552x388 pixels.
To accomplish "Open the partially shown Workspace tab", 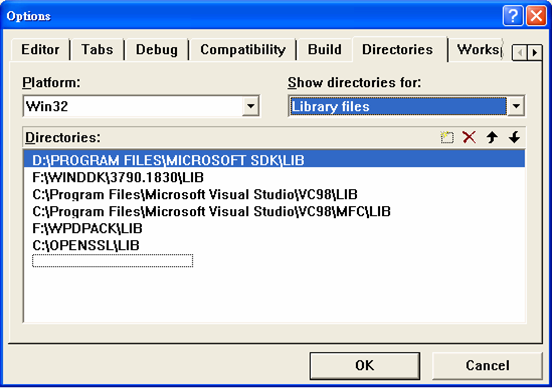I will (x=478, y=50).
